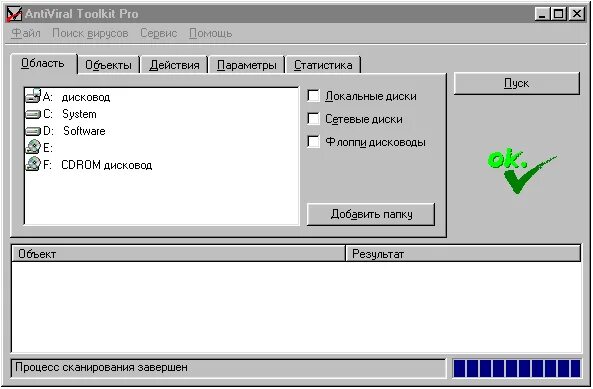Select the D: Software hard disk icon
The width and height of the screenshot is (593, 389).
[x=33, y=131]
